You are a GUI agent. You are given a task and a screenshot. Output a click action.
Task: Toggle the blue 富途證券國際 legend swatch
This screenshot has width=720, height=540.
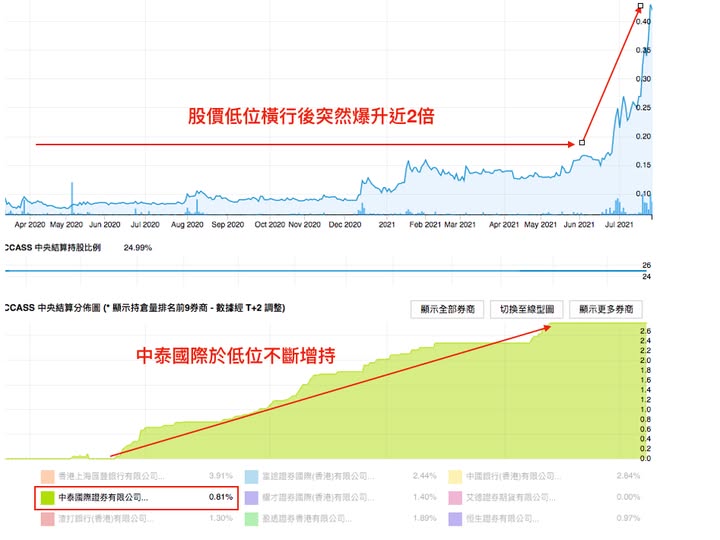pyautogui.click(x=252, y=477)
